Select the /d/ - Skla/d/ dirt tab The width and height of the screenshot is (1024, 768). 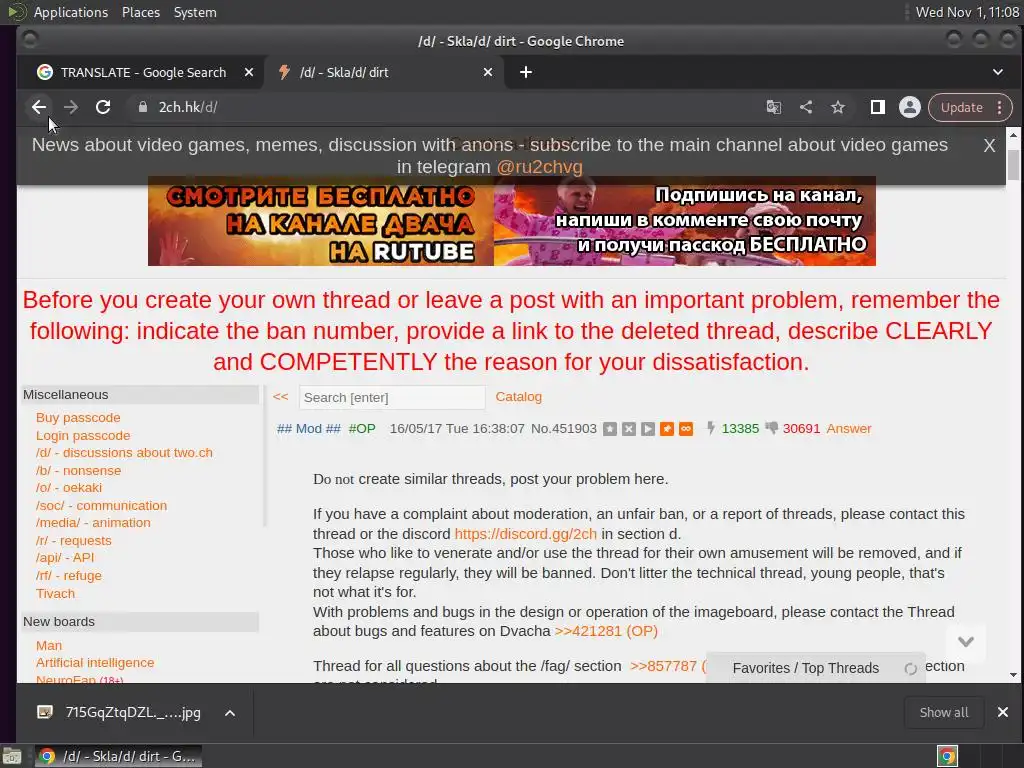(x=384, y=72)
